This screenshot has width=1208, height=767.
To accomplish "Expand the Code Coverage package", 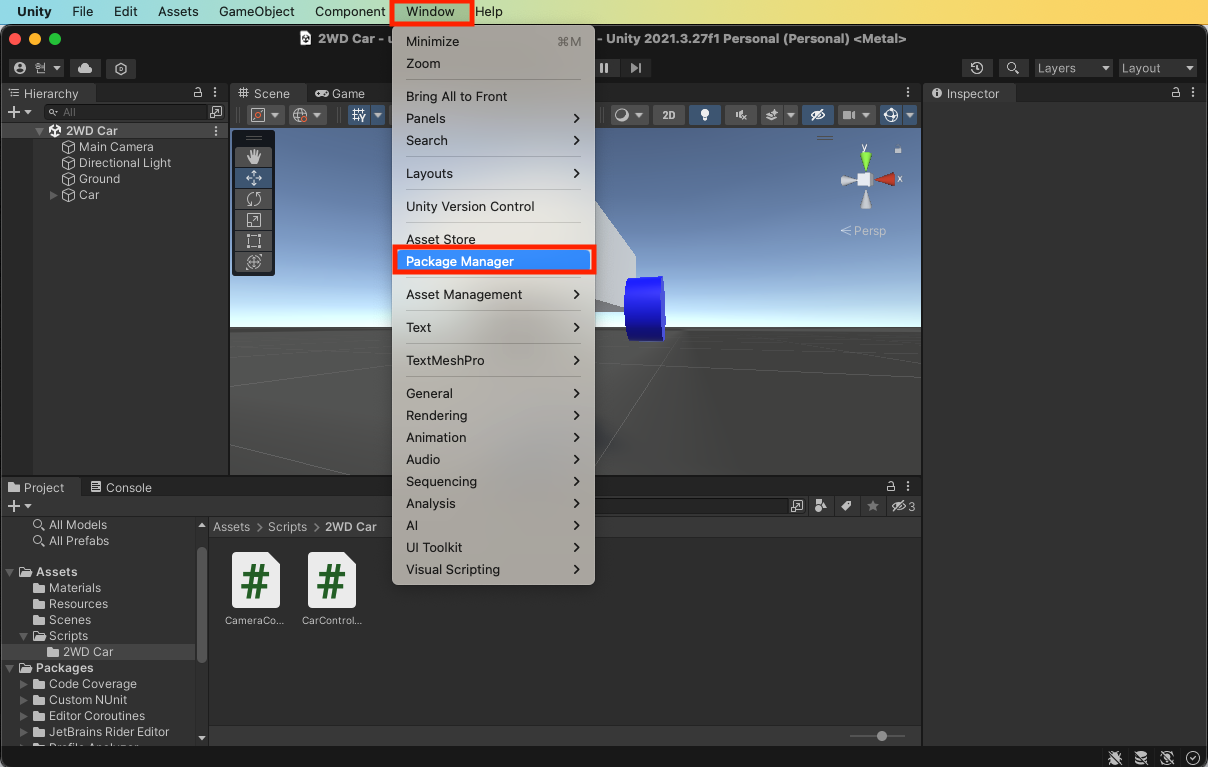I will 24,684.
